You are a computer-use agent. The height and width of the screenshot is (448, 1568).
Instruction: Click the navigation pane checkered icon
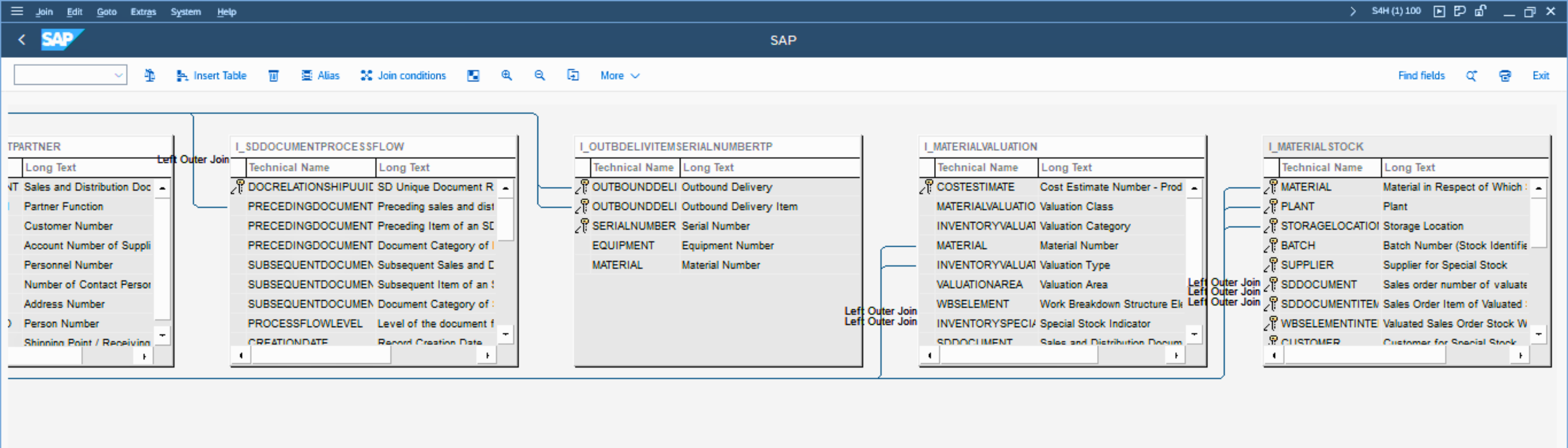coord(473,75)
